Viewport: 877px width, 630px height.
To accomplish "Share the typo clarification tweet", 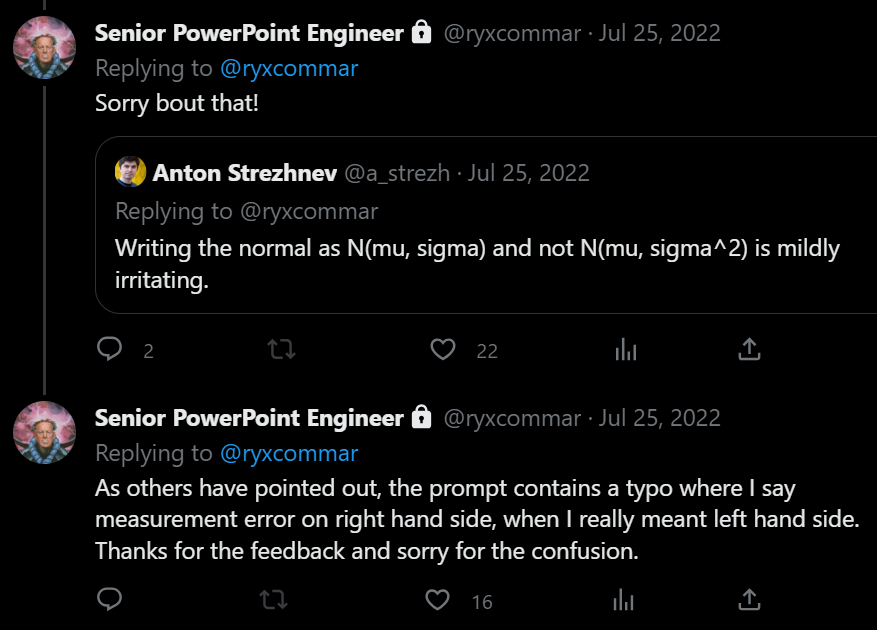I will pos(749,600).
